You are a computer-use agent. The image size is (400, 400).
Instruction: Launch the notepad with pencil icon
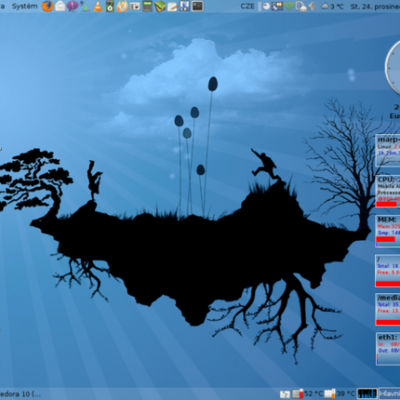tap(173, 6)
